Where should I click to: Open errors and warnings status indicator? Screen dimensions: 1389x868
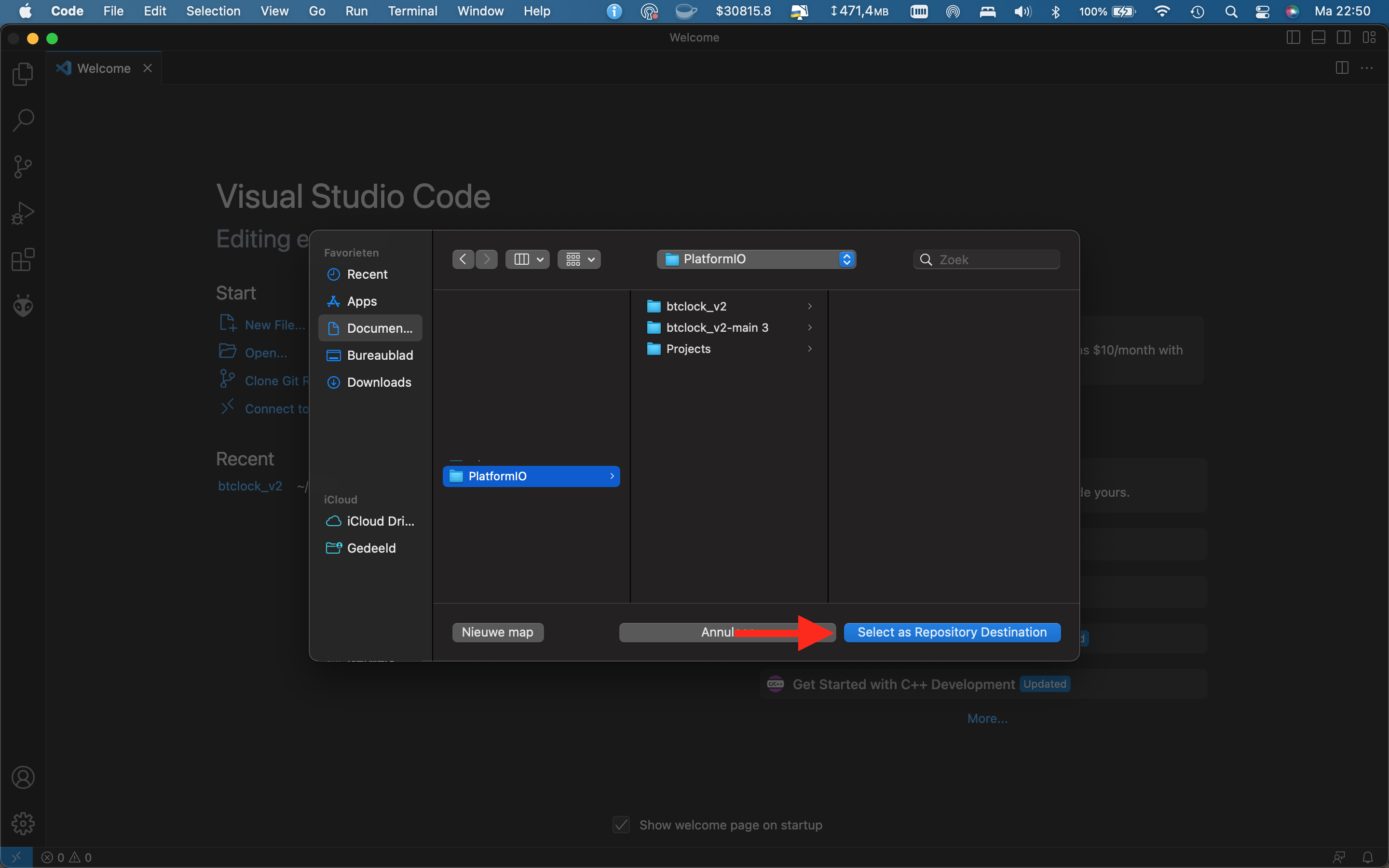pos(67,857)
